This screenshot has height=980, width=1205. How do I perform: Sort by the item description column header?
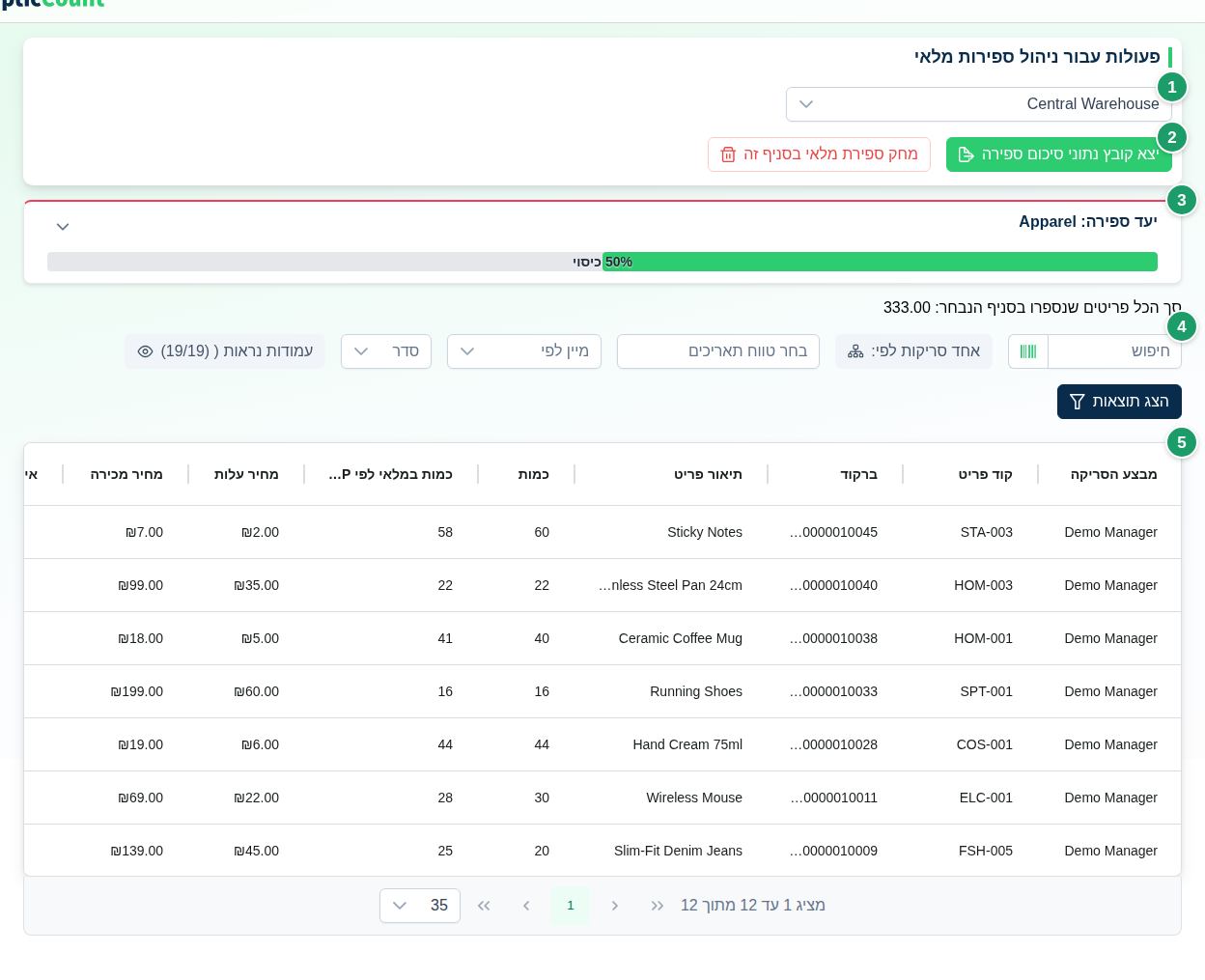(708, 474)
